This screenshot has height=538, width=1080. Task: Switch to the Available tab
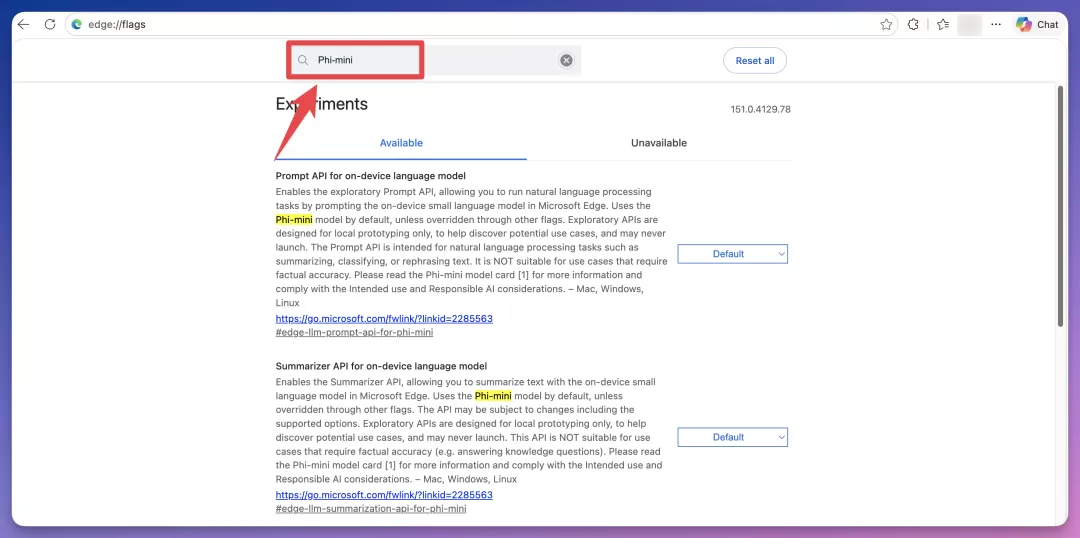pyautogui.click(x=401, y=143)
